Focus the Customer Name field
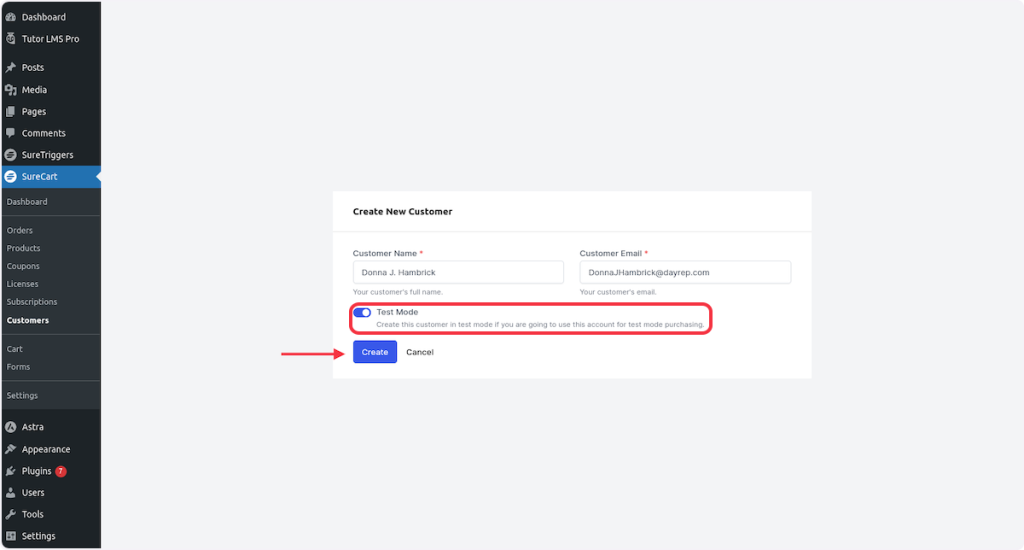Viewport: 1024px width, 550px height. tap(458, 272)
